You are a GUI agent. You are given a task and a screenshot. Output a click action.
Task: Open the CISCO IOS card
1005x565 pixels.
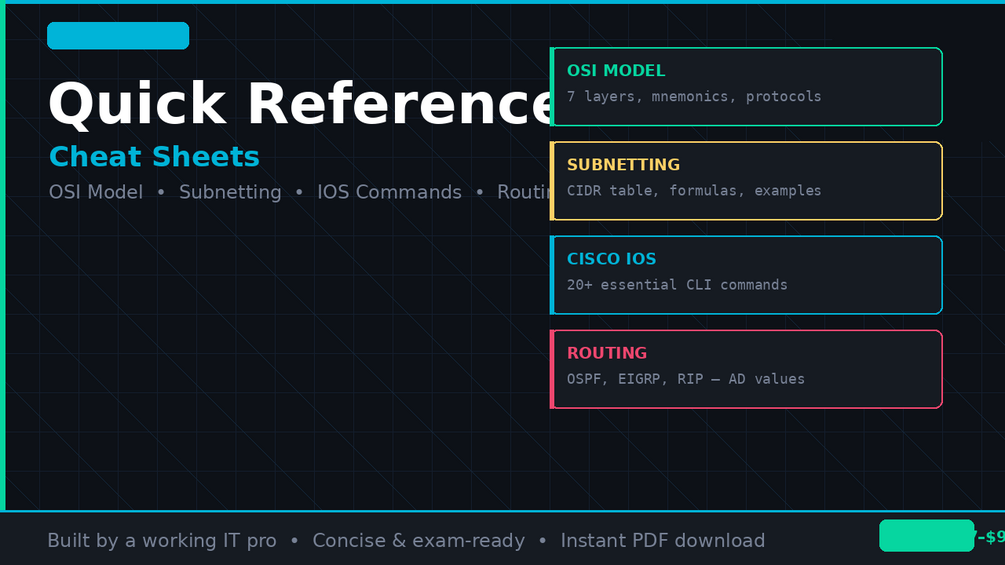(746, 275)
